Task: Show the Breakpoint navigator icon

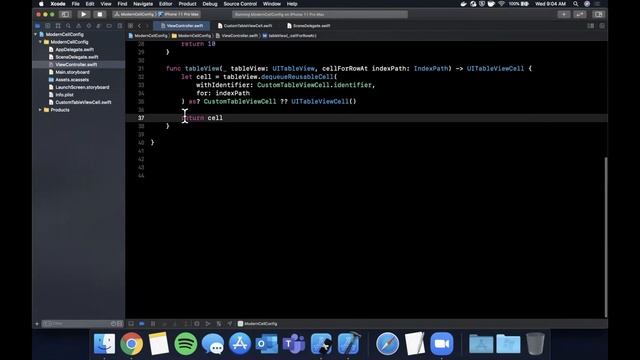Action: click(x=109, y=26)
